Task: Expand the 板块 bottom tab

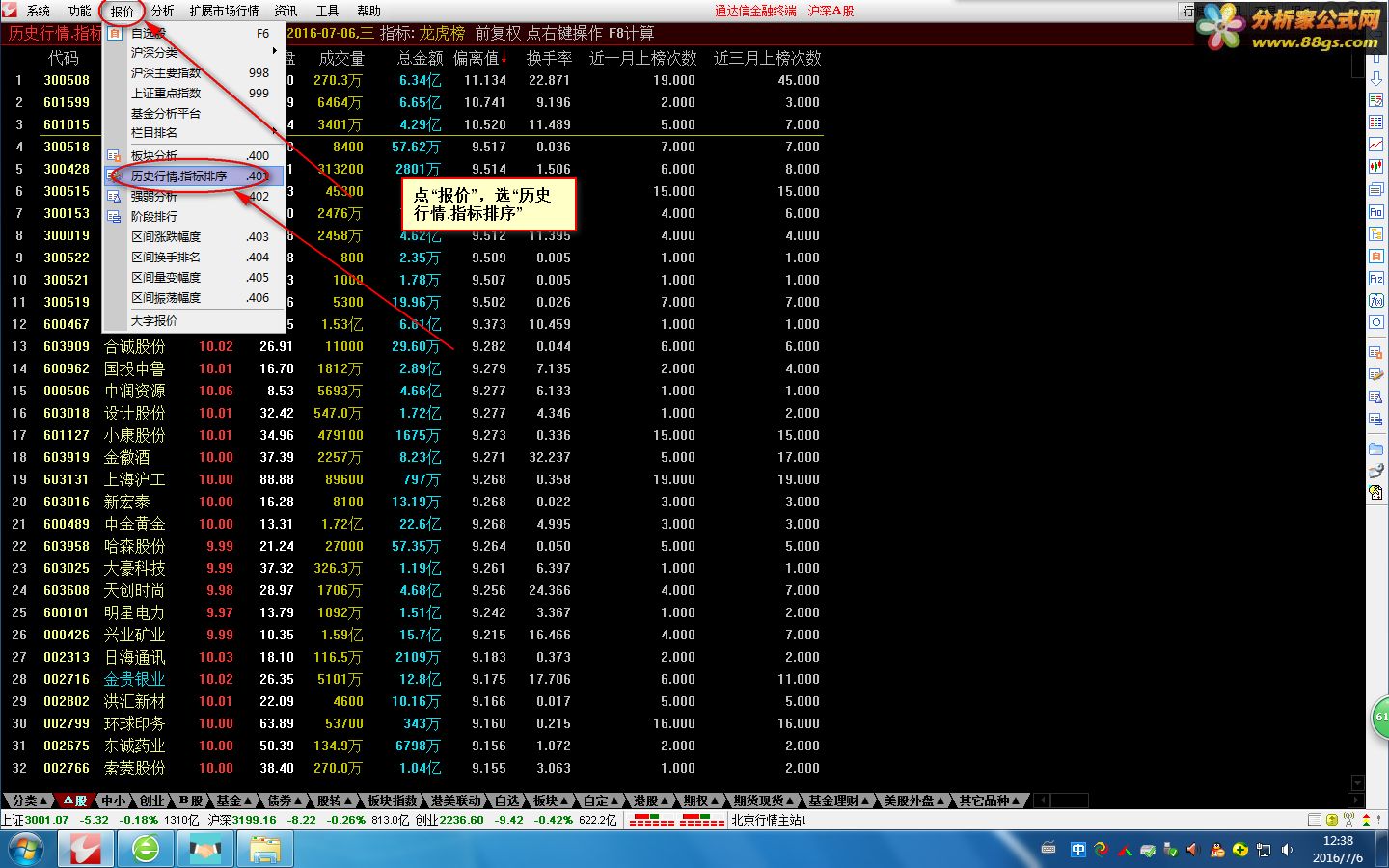Action: (x=551, y=800)
